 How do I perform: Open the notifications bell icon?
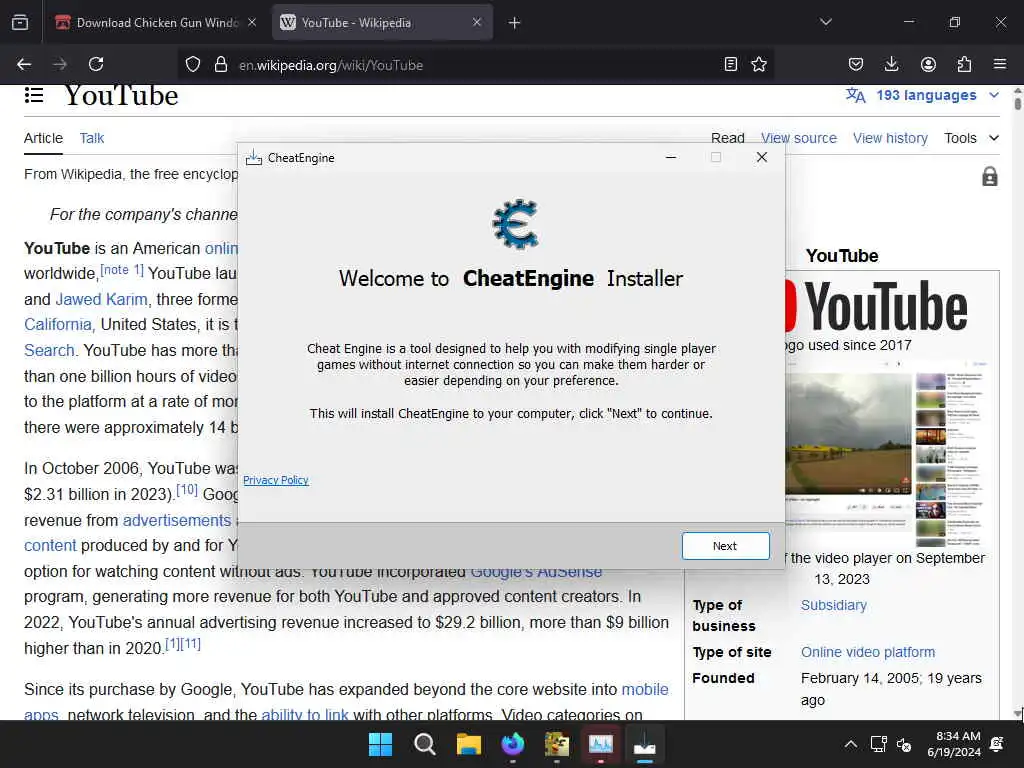click(997, 744)
